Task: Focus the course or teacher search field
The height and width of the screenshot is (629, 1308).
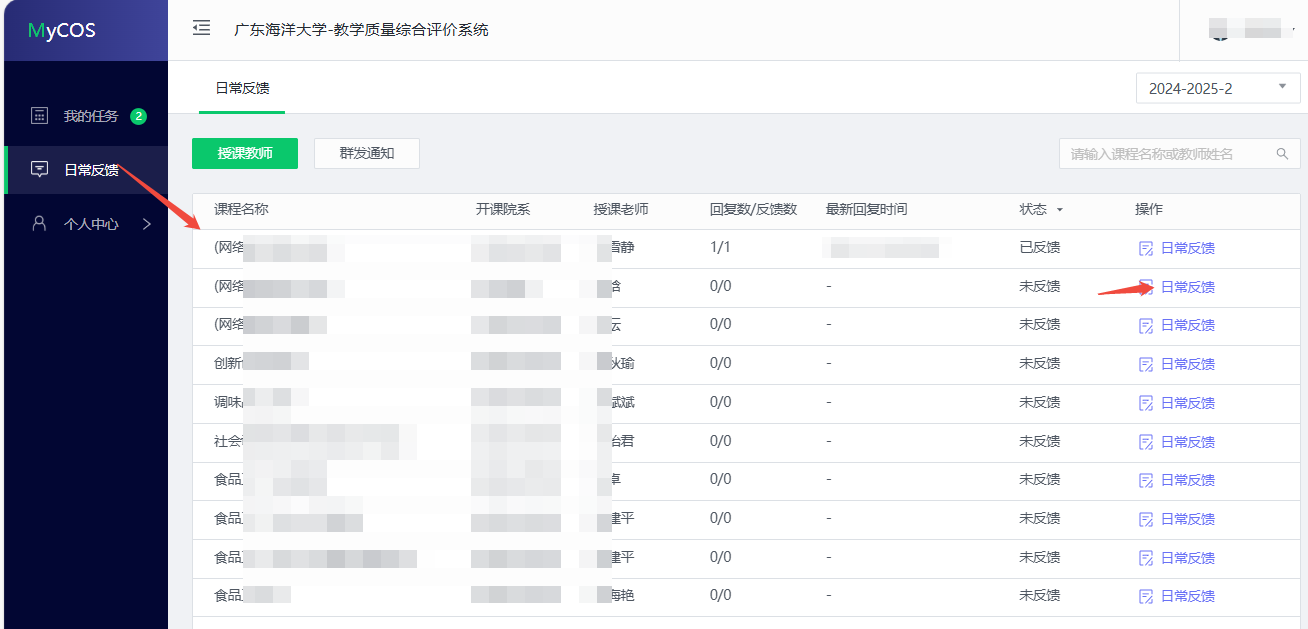Action: [x=1166, y=154]
